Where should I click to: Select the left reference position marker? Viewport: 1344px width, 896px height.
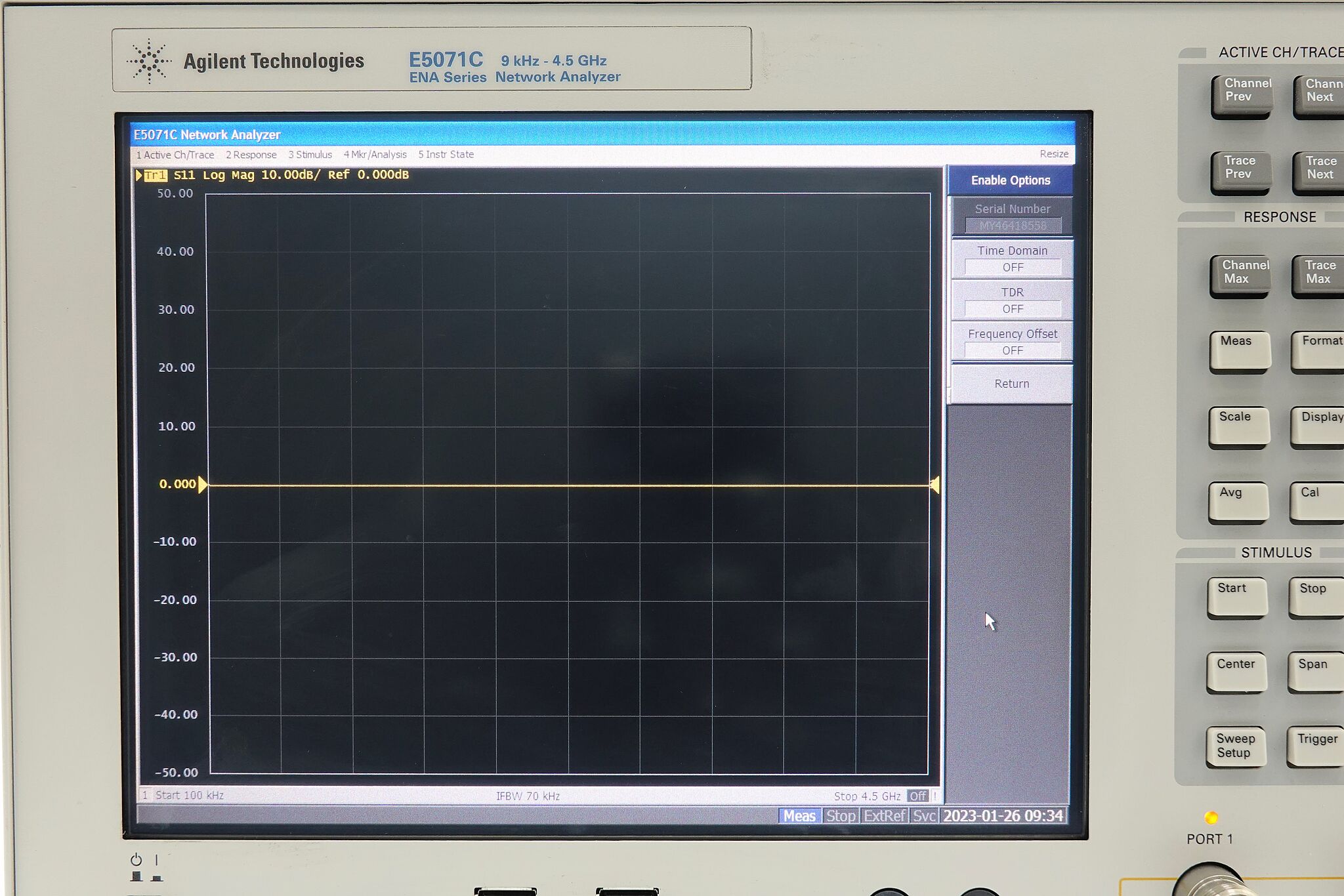click(x=203, y=485)
